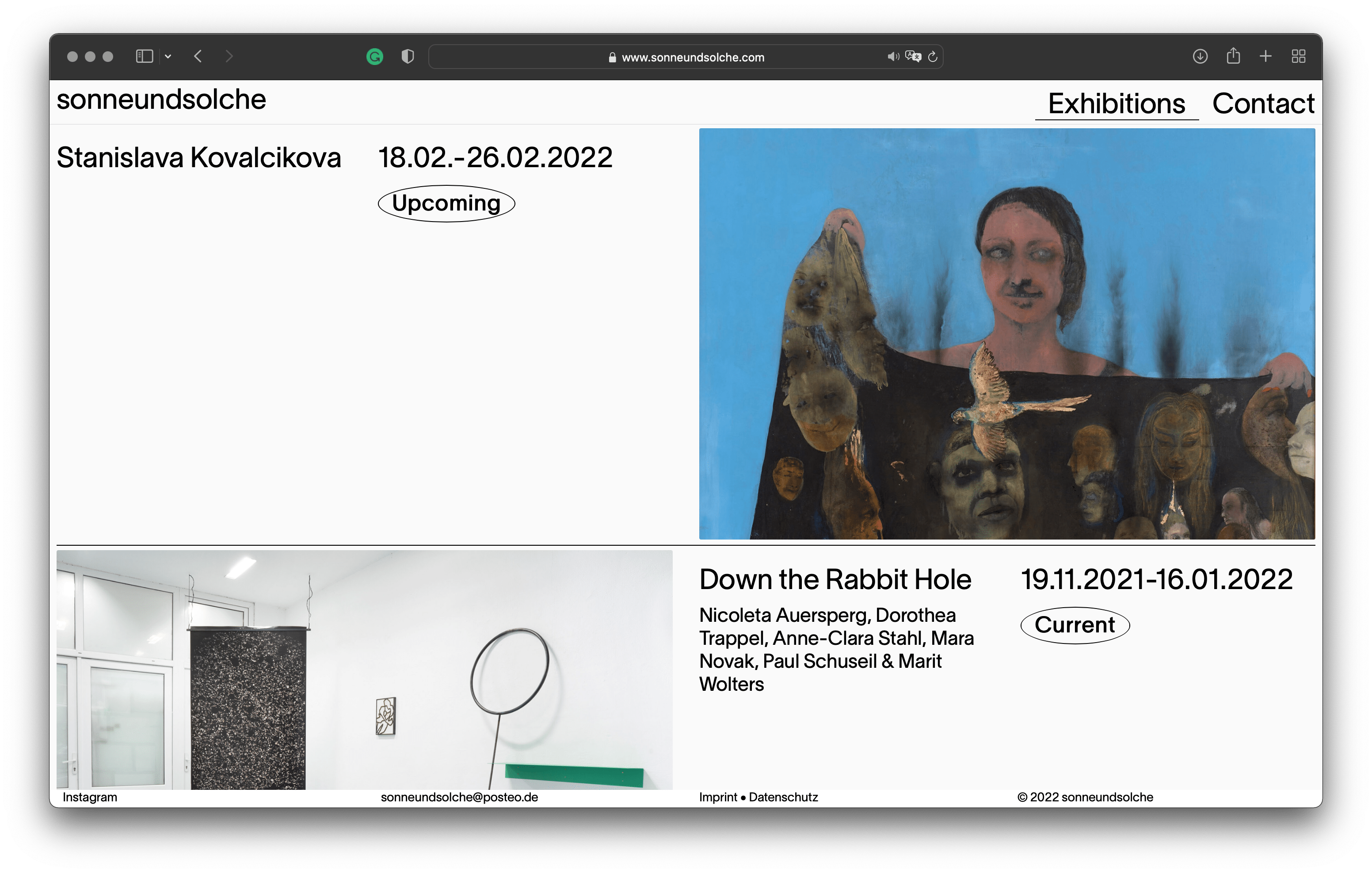Show the tab overview grid

(1299, 57)
